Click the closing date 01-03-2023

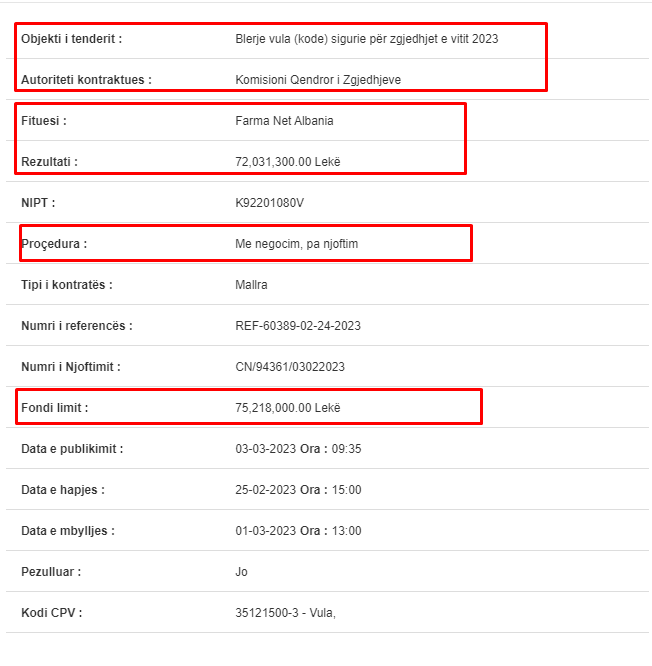pos(264,531)
